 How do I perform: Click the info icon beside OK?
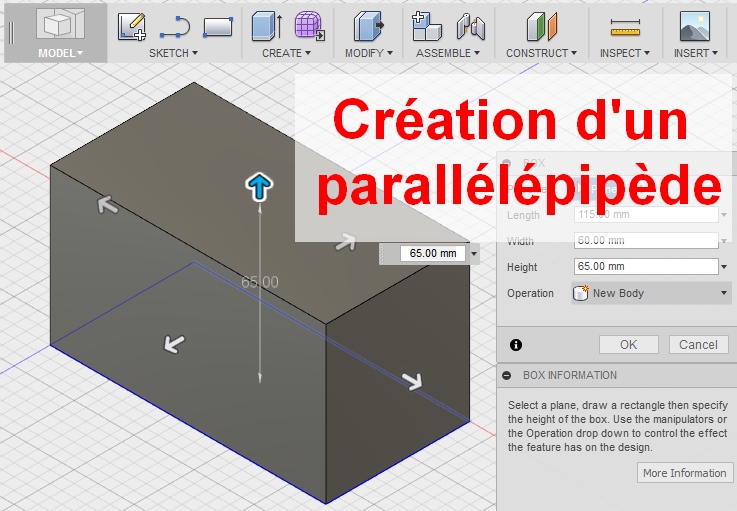click(516, 345)
